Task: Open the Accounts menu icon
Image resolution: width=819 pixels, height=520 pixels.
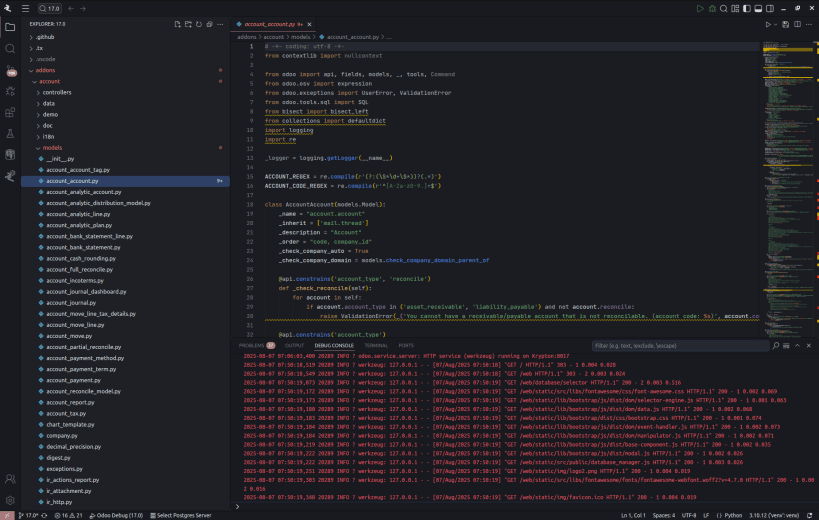Action: click(10, 479)
